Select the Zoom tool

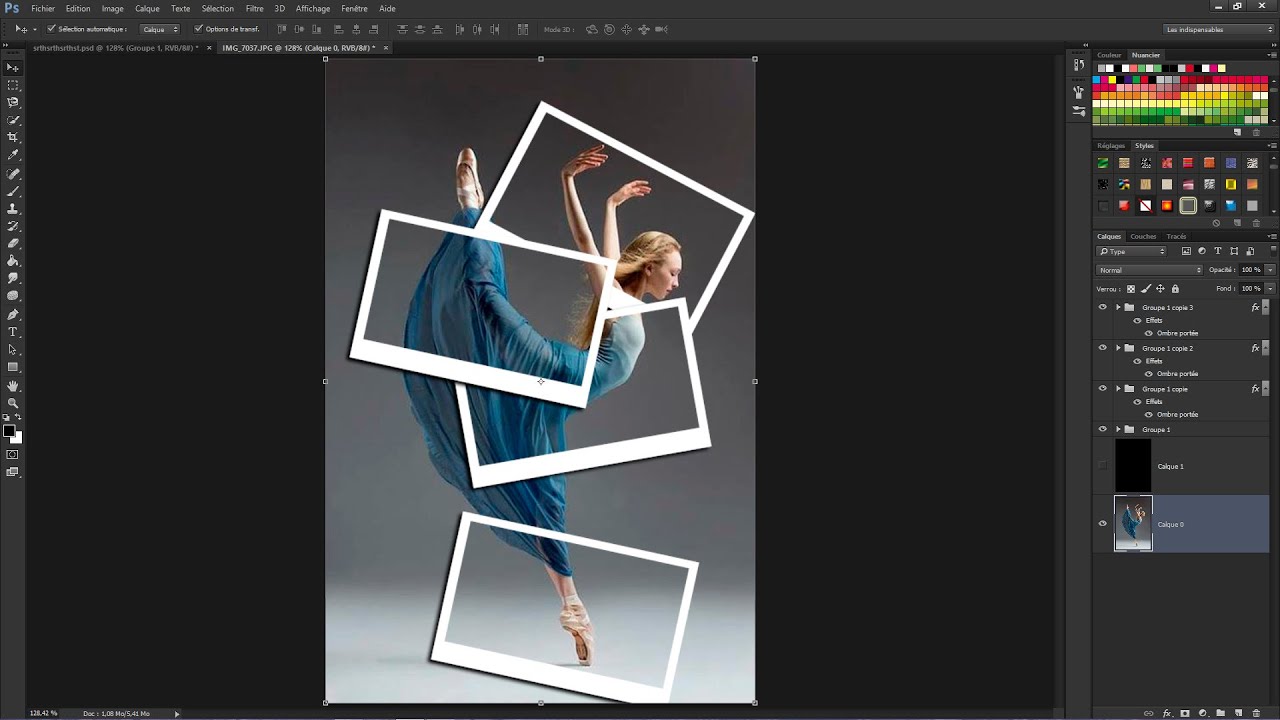[x=13, y=403]
